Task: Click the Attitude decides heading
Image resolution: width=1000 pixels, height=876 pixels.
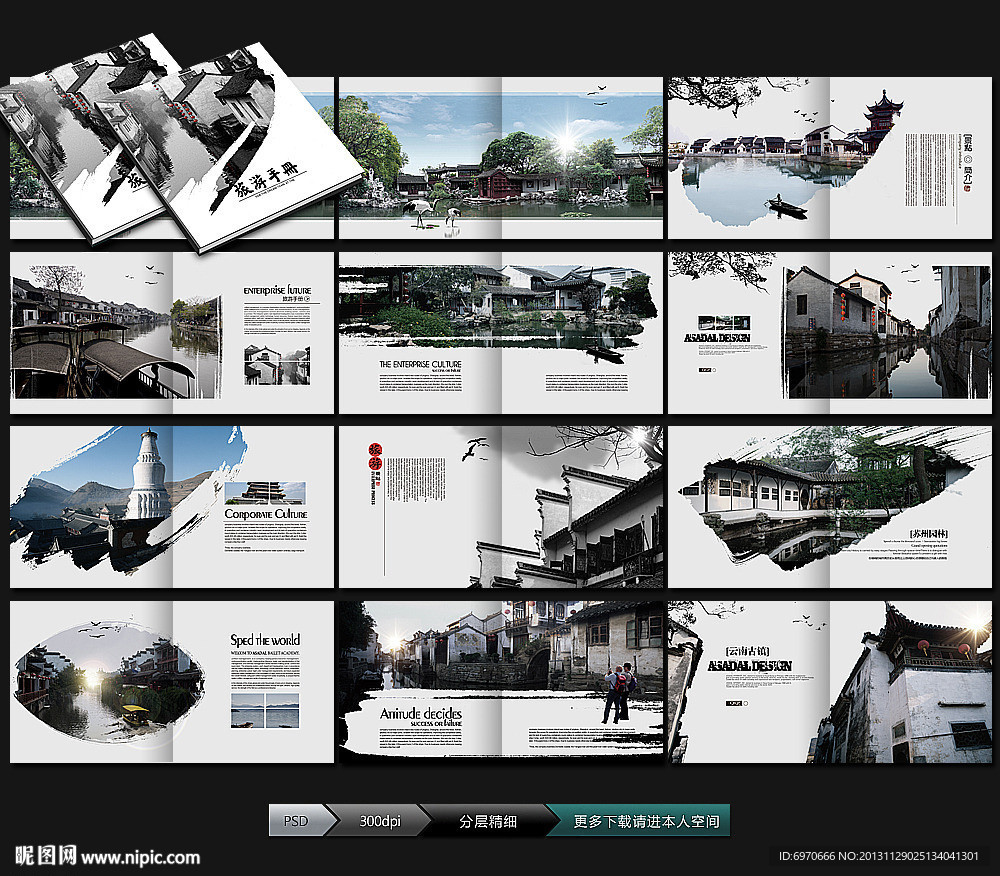Action: (x=421, y=714)
